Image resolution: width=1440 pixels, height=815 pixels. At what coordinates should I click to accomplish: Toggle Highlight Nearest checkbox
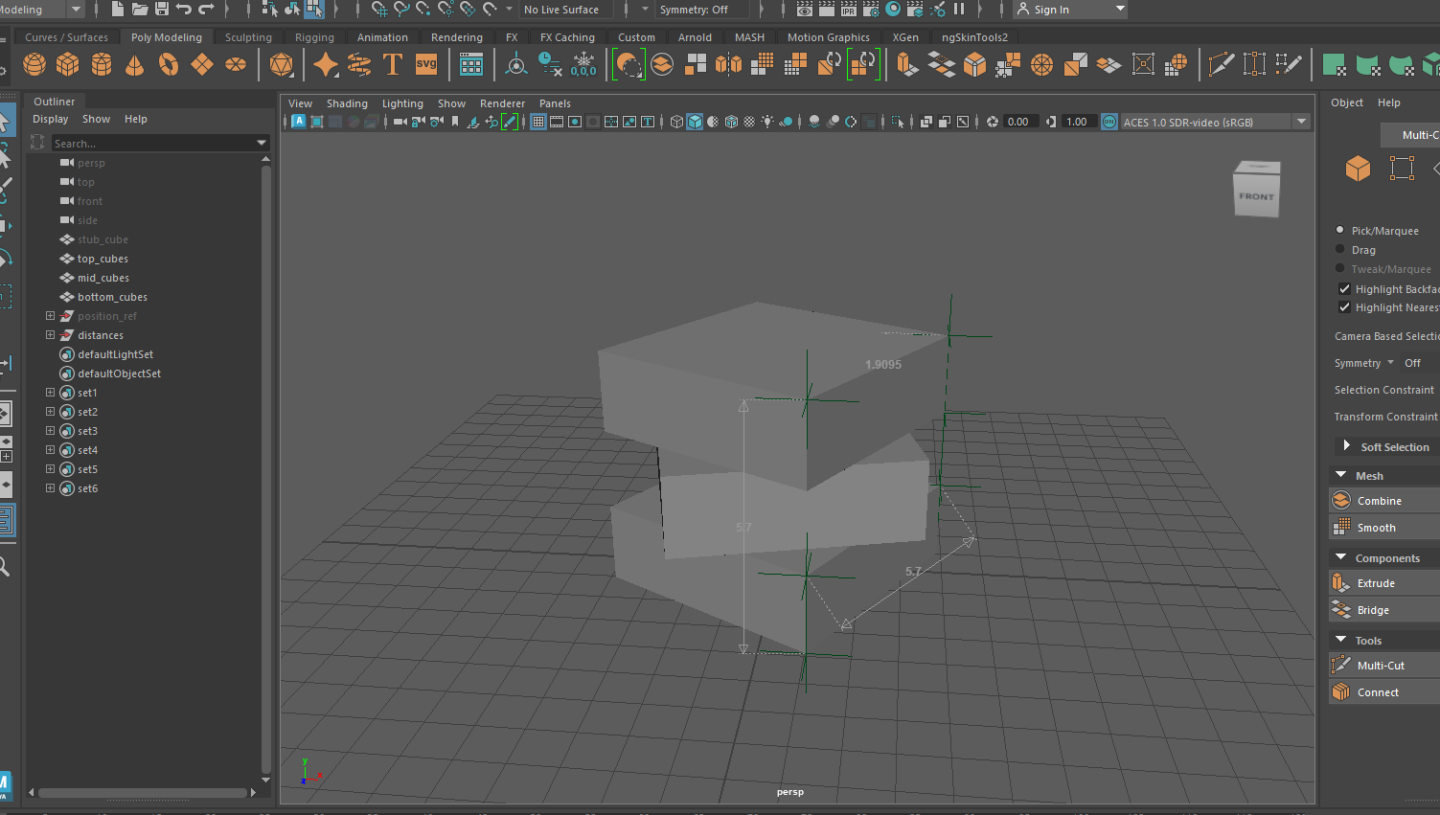(x=1344, y=308)
